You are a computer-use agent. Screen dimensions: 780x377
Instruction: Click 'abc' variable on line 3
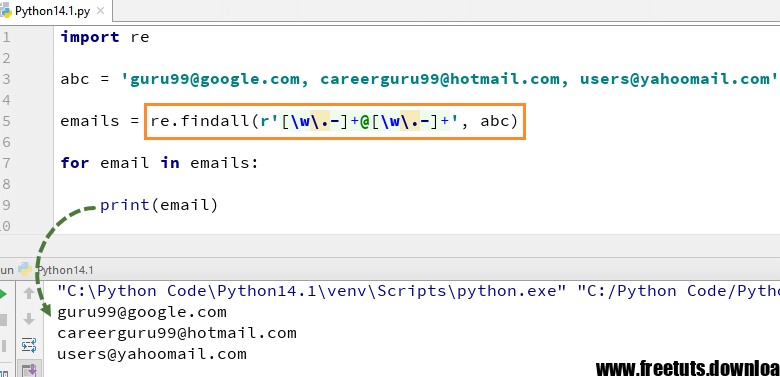click(75, 79)
